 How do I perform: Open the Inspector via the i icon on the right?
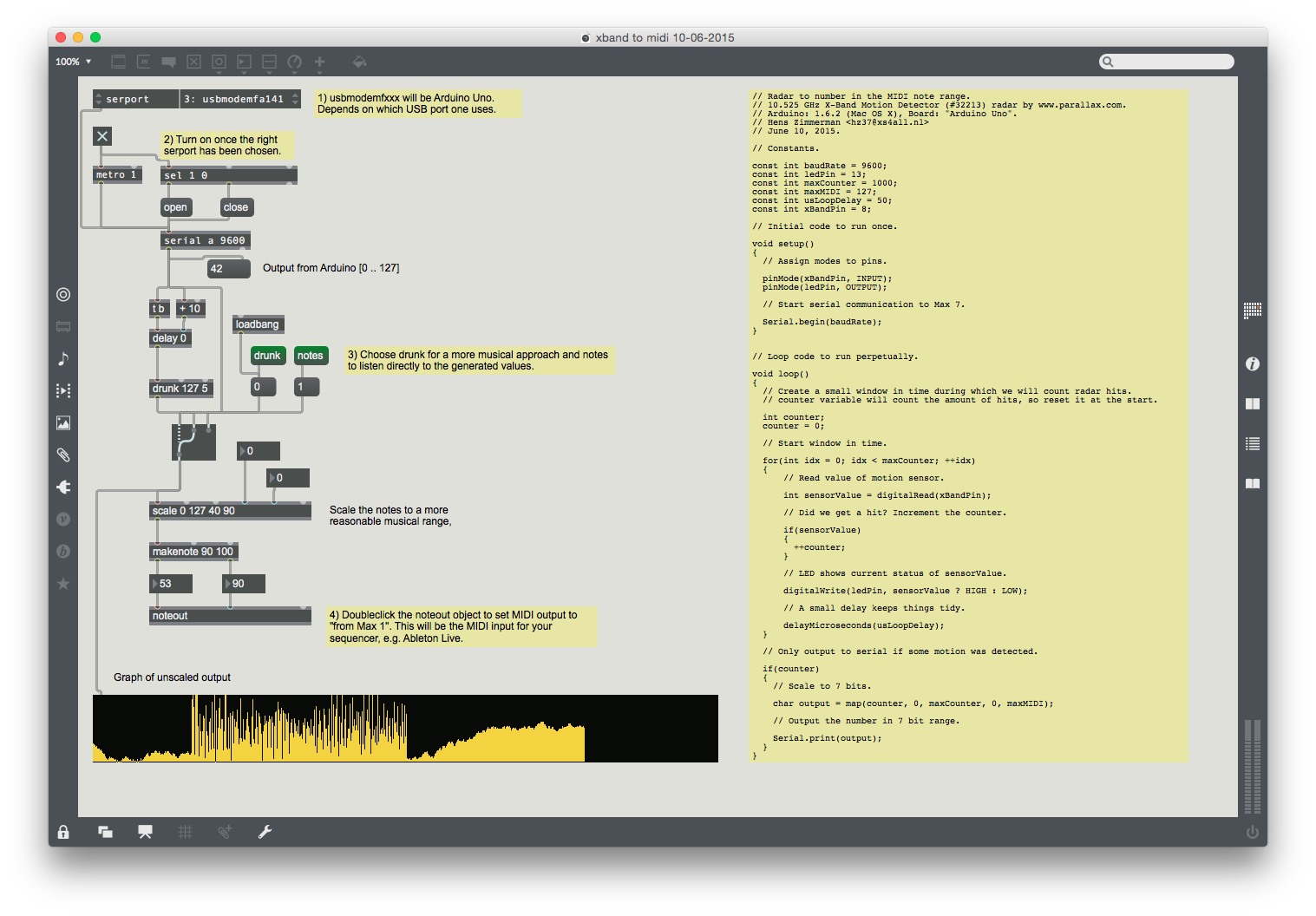coord(1253,363)
